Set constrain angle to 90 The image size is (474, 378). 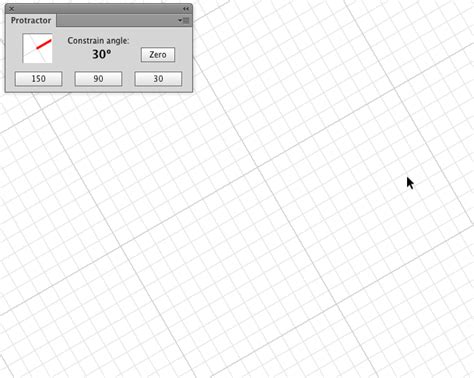click(x=98, y=79)
